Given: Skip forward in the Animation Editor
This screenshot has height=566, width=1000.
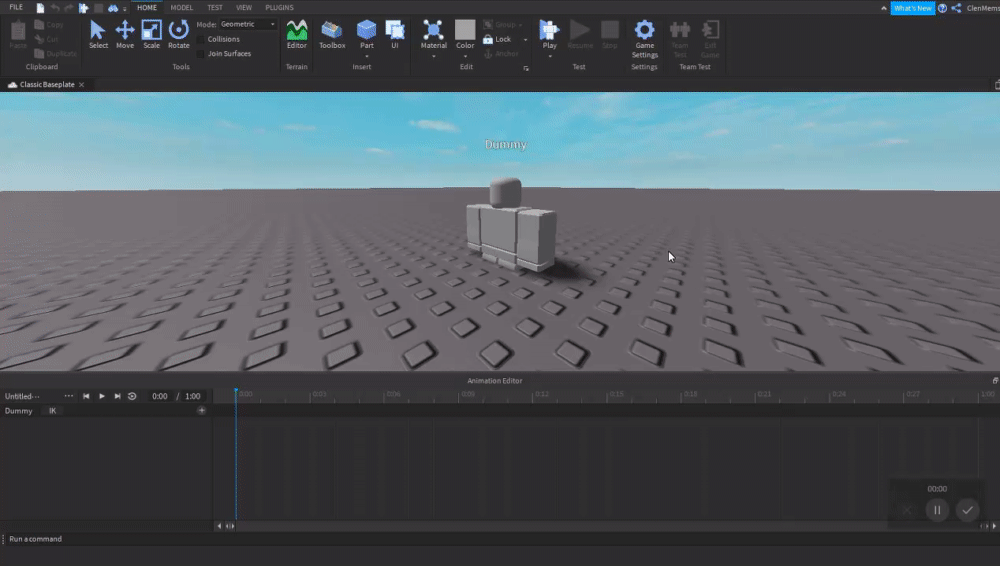Looking at the screenshot, I should click(117, 396).
